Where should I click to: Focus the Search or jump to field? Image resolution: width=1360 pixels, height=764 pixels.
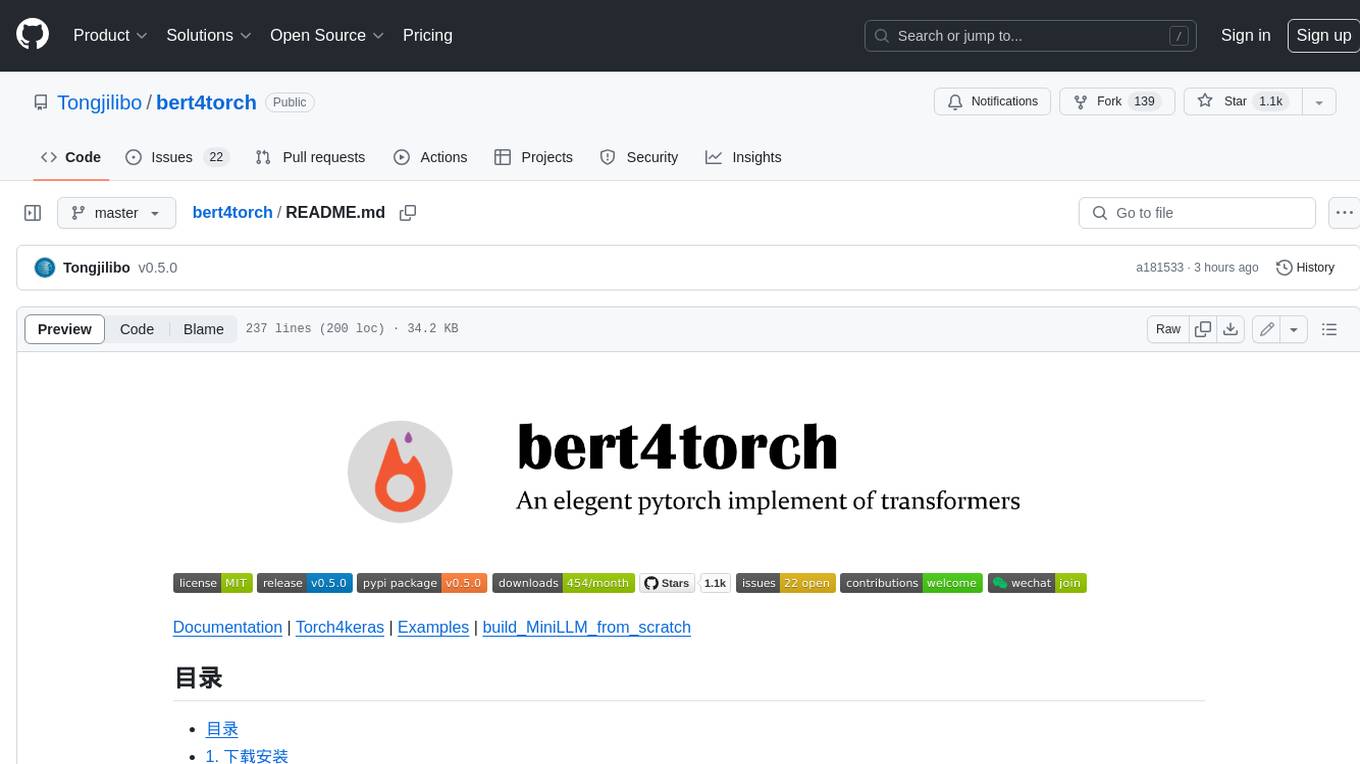click(x=1030, y=36)
